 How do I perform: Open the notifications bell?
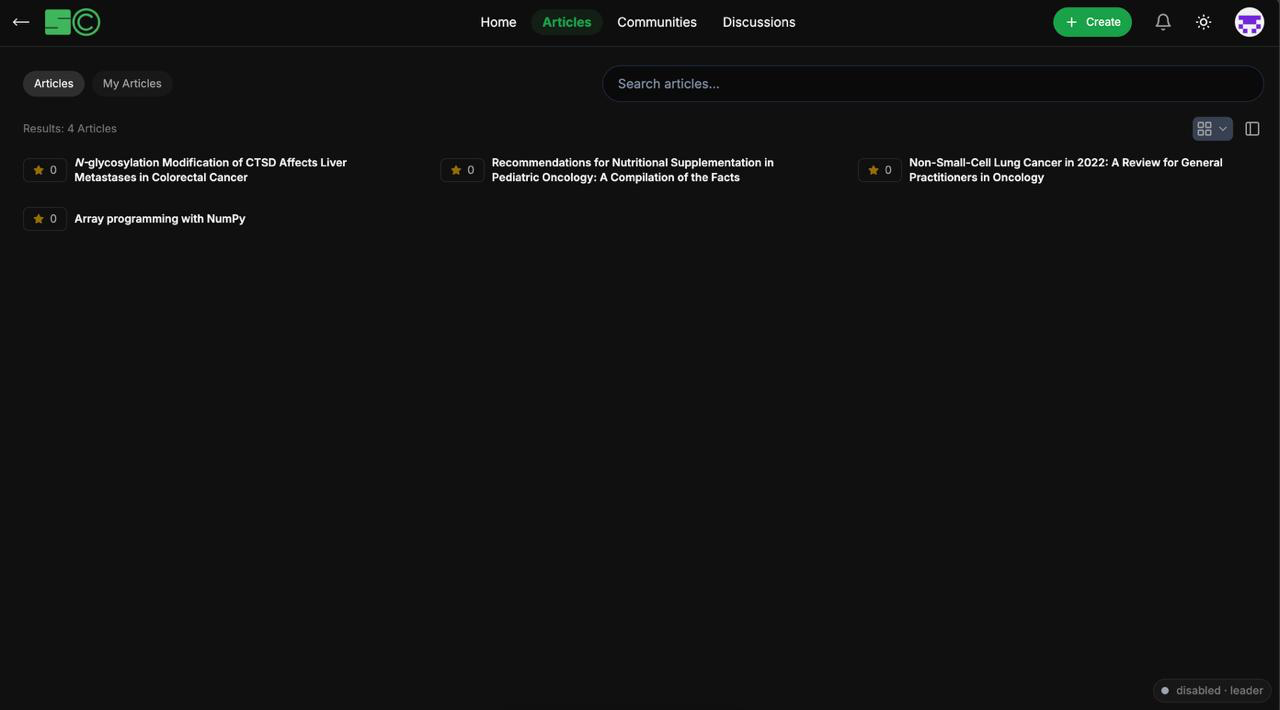1163,22
